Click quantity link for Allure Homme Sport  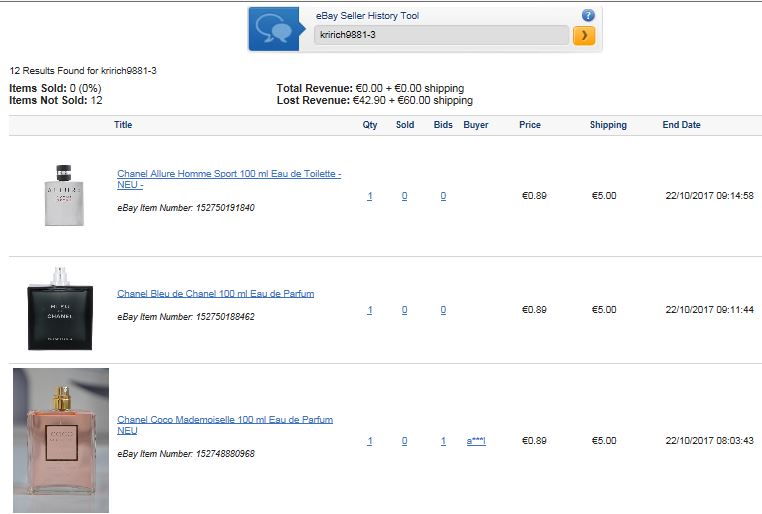370,196
